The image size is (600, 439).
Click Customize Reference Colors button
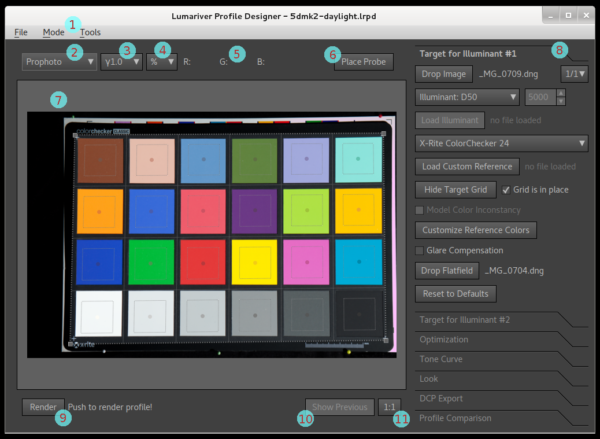click(x=476, y=230)
